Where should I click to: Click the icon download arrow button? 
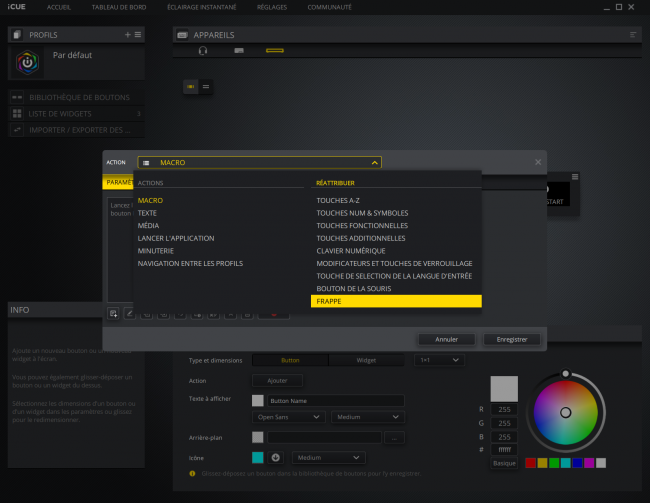coord(276,458)
